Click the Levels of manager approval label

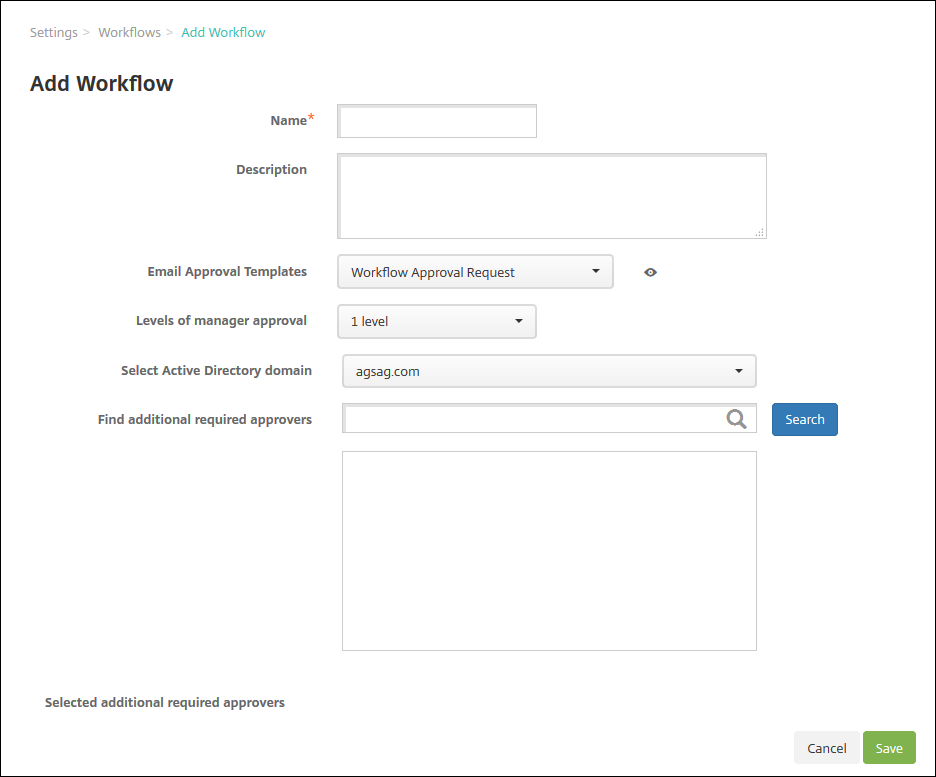(221, 321)
